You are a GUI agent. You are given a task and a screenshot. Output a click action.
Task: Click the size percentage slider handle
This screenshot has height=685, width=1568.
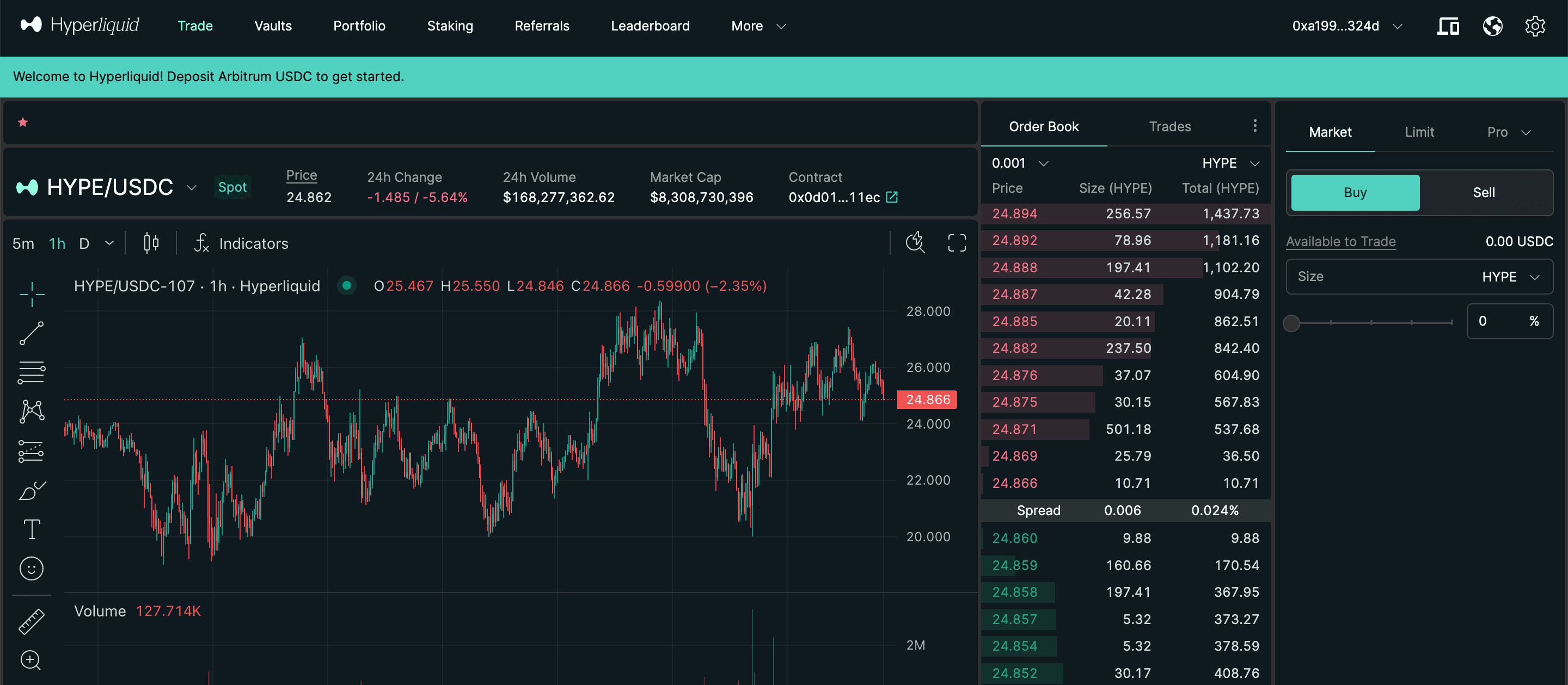[x=1291, y=323]
